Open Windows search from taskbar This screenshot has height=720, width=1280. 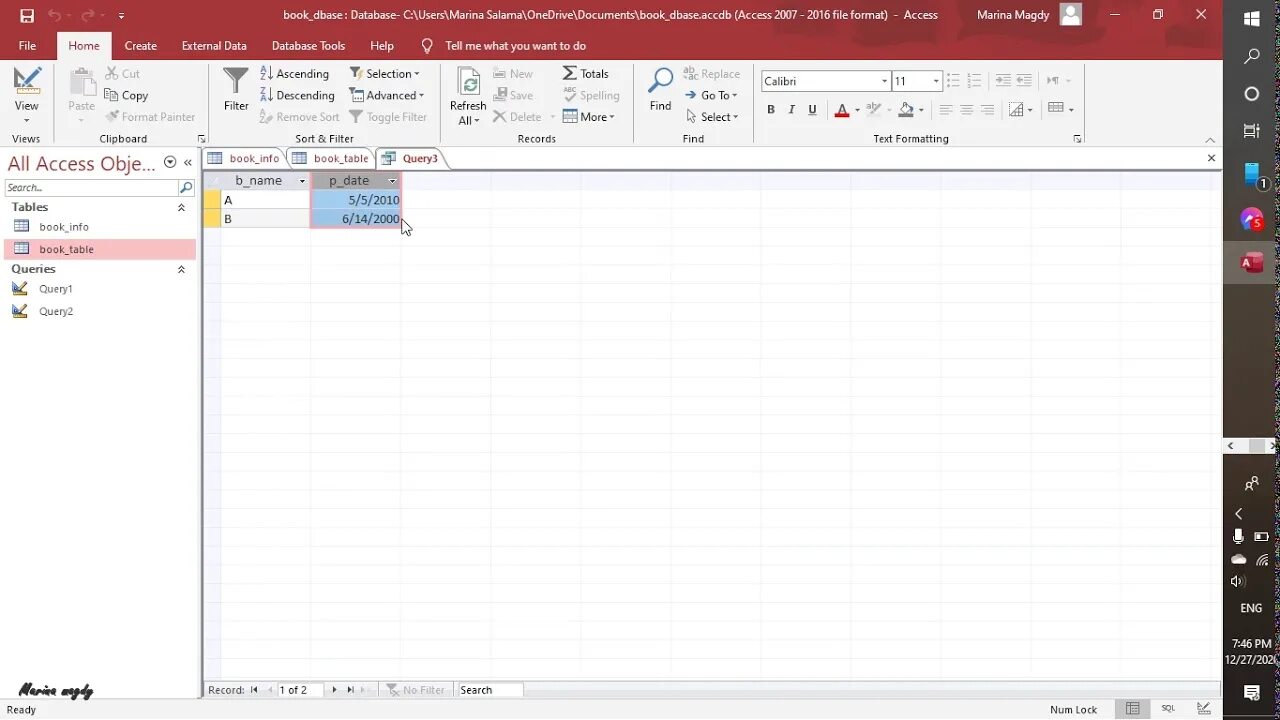tap(1251, 57)
